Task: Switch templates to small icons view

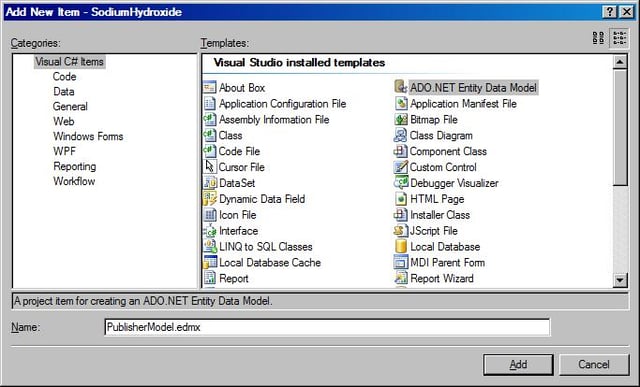Action: 619,38
